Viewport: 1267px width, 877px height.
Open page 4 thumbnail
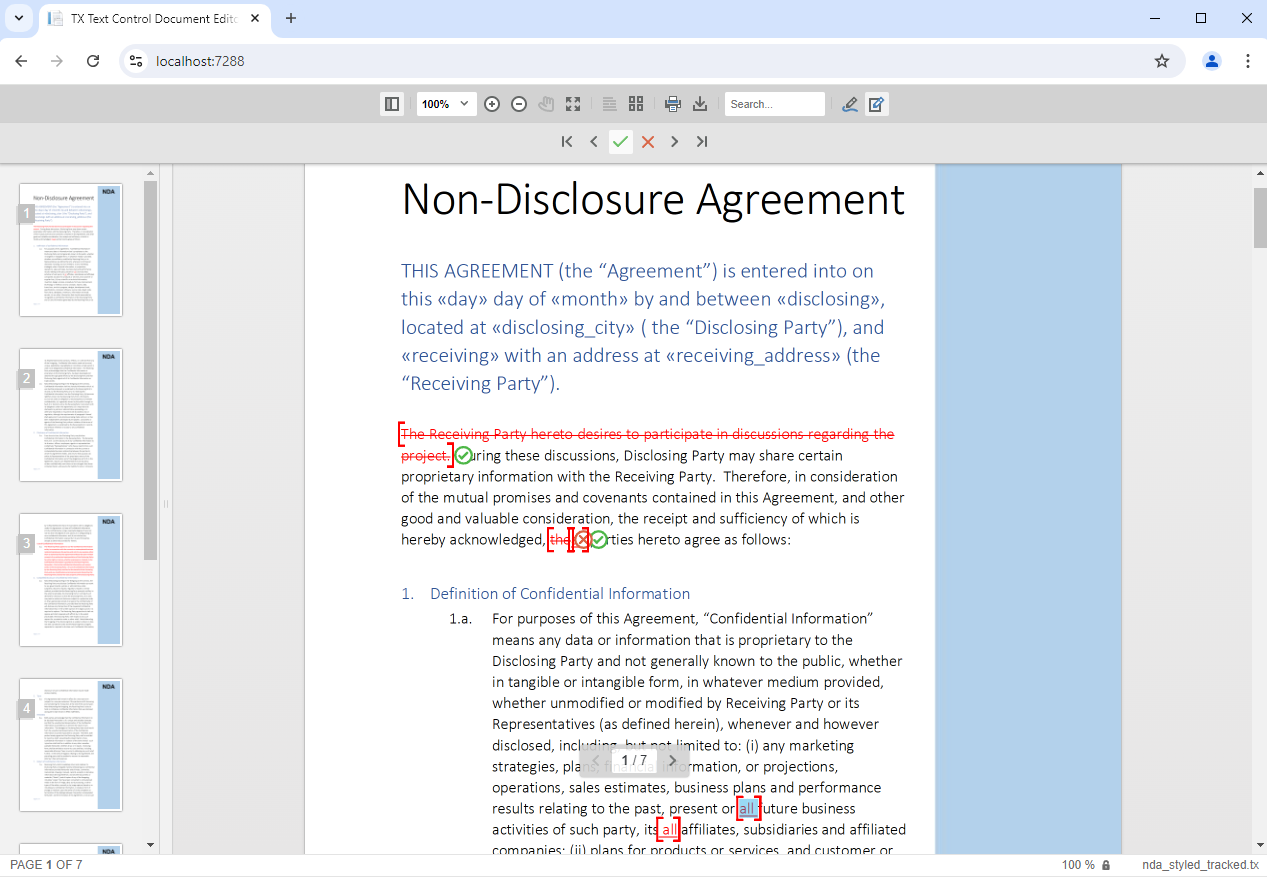pos(71,745)
